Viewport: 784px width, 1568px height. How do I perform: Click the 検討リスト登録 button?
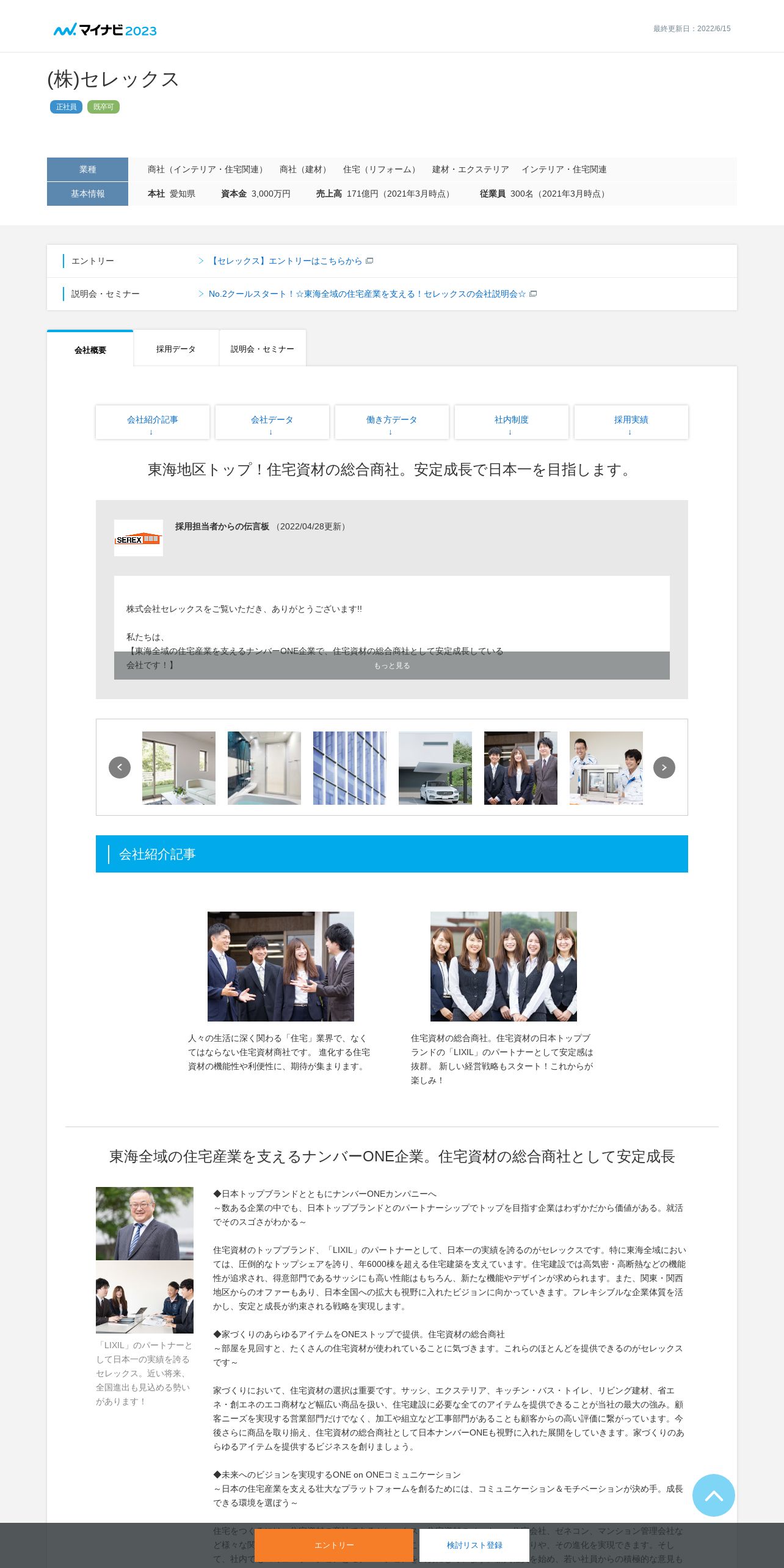click(474, 1545)
